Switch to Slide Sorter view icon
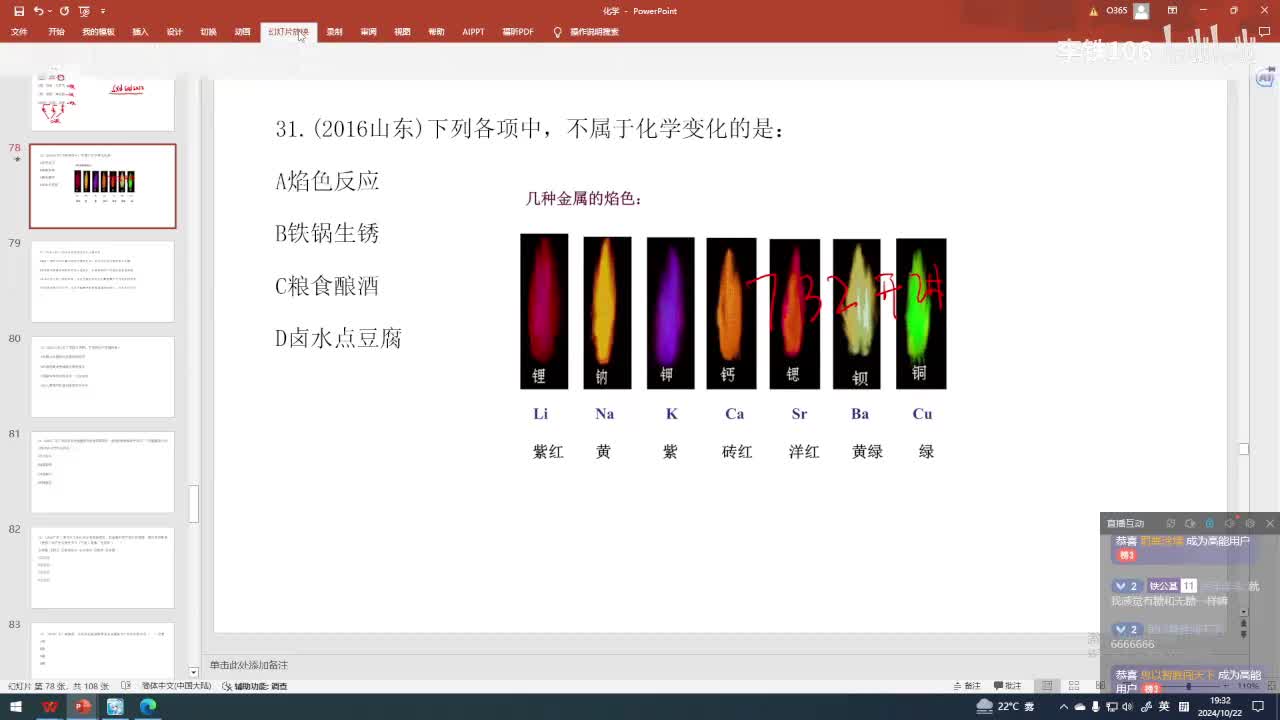 (1073, 686)
